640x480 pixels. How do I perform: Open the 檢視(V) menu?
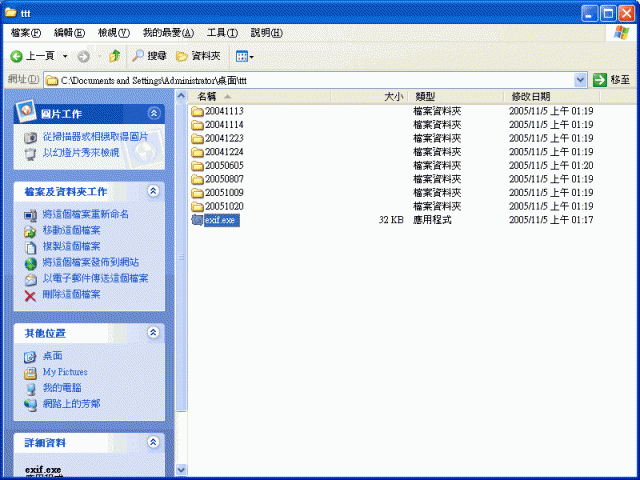coord(113,33)
